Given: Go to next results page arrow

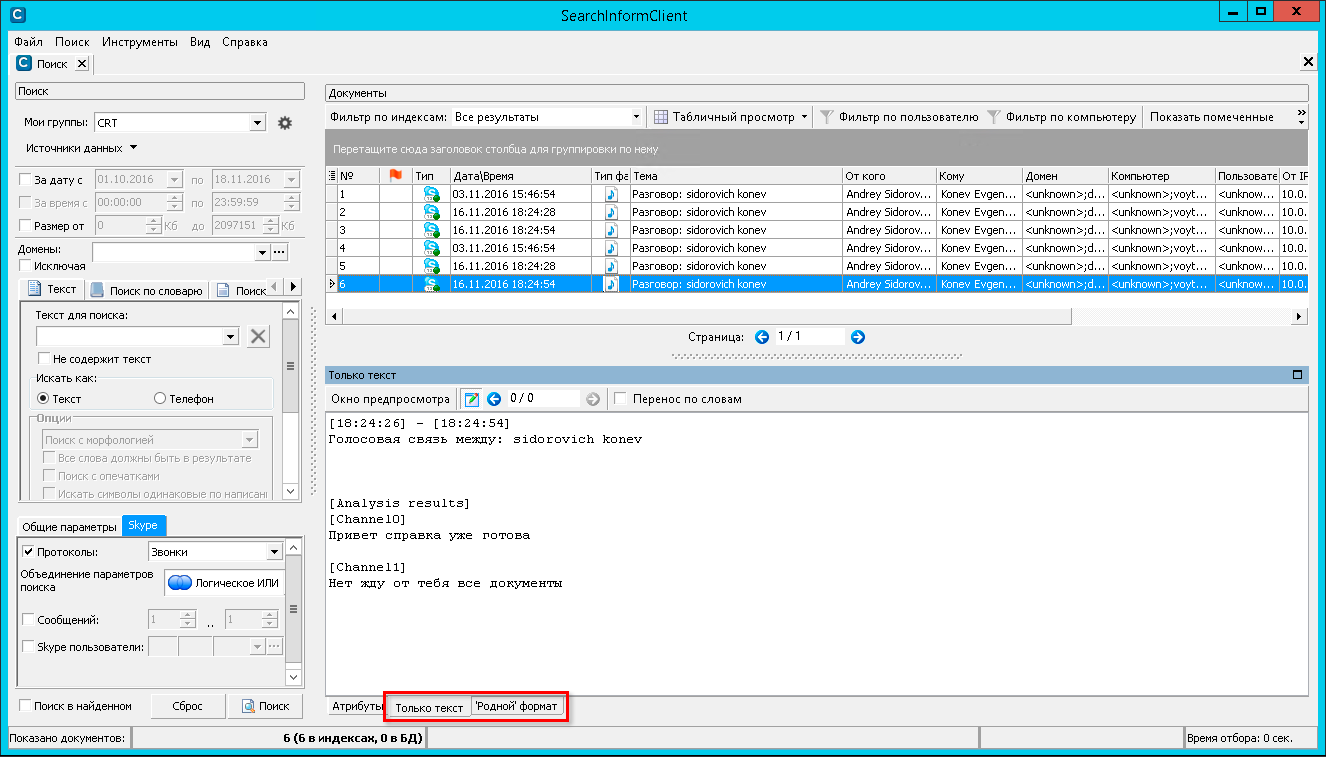Looking at the screenshot, I should point(857,337).
